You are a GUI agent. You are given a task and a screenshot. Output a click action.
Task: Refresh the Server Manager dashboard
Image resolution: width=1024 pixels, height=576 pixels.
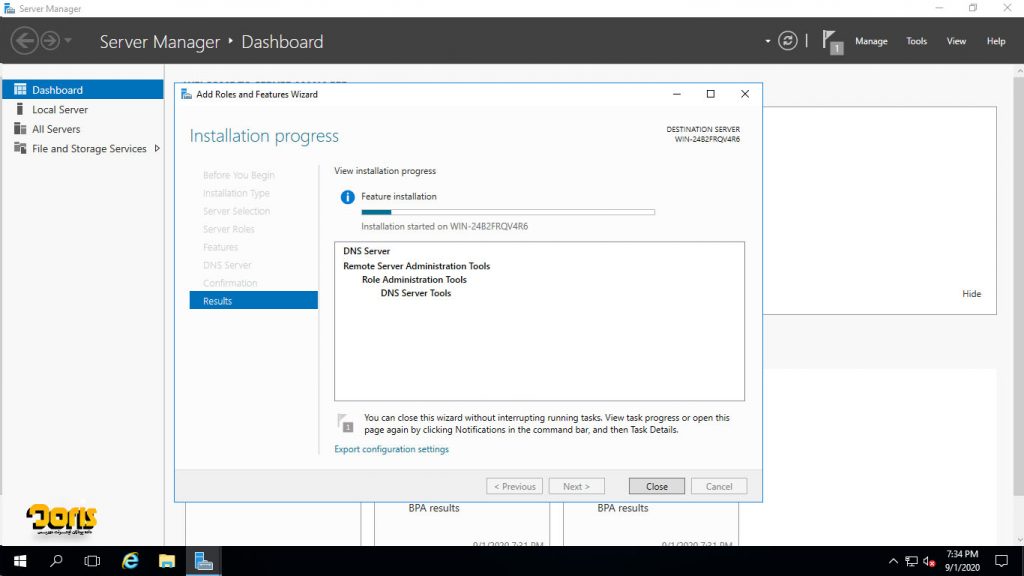[x=788, y=41]
